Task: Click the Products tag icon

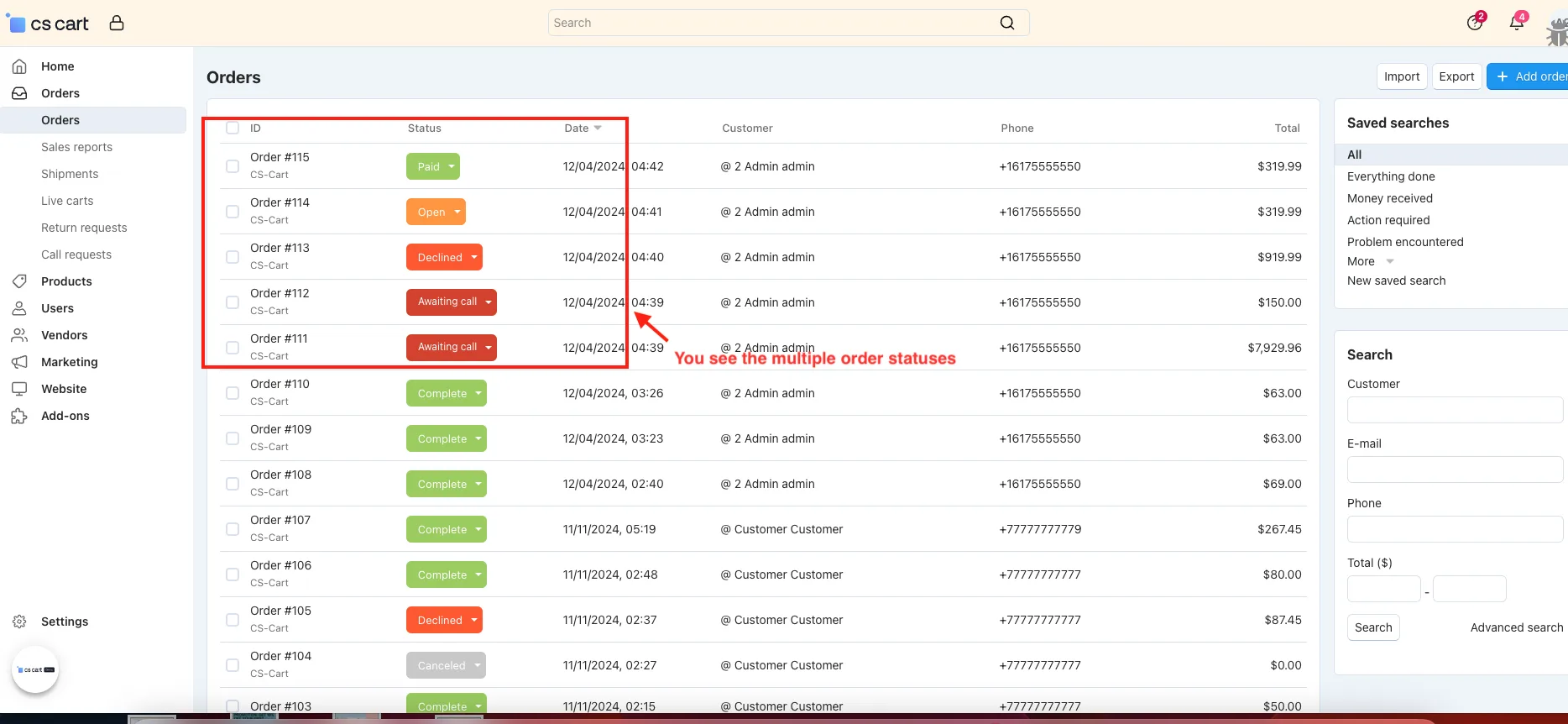Action: [19, 281]
